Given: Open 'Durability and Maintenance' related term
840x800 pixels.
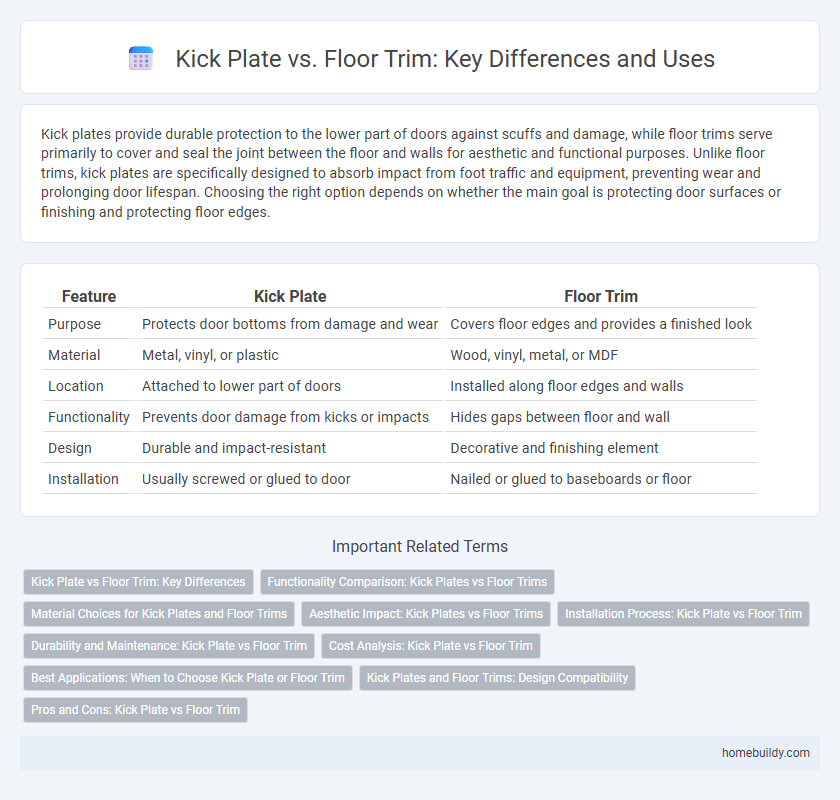Looking at the screenshot, I should point(168,646).
